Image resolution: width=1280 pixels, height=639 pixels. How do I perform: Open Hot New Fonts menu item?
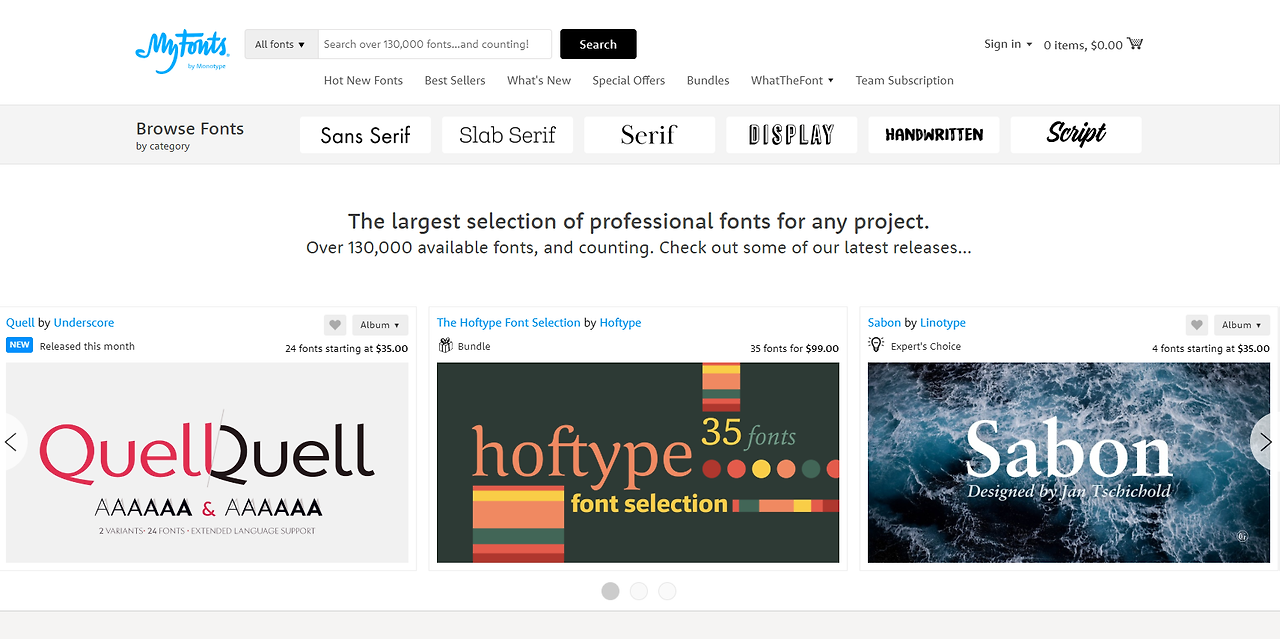[x=363, y=80]
